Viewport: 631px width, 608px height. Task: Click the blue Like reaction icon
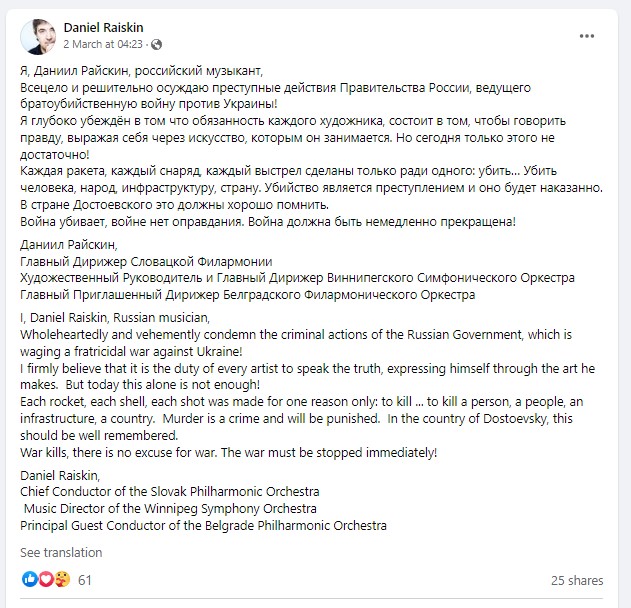(x=28, y=580)
